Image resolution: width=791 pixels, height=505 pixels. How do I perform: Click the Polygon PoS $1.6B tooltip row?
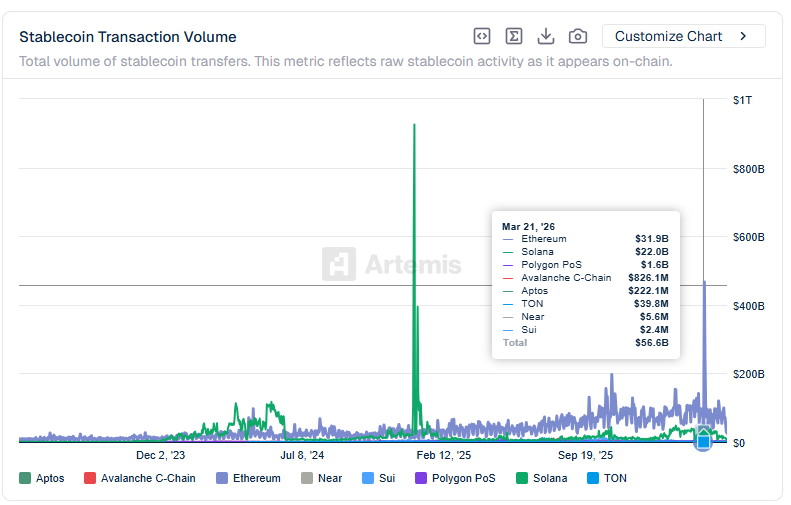tap(585, 265)
